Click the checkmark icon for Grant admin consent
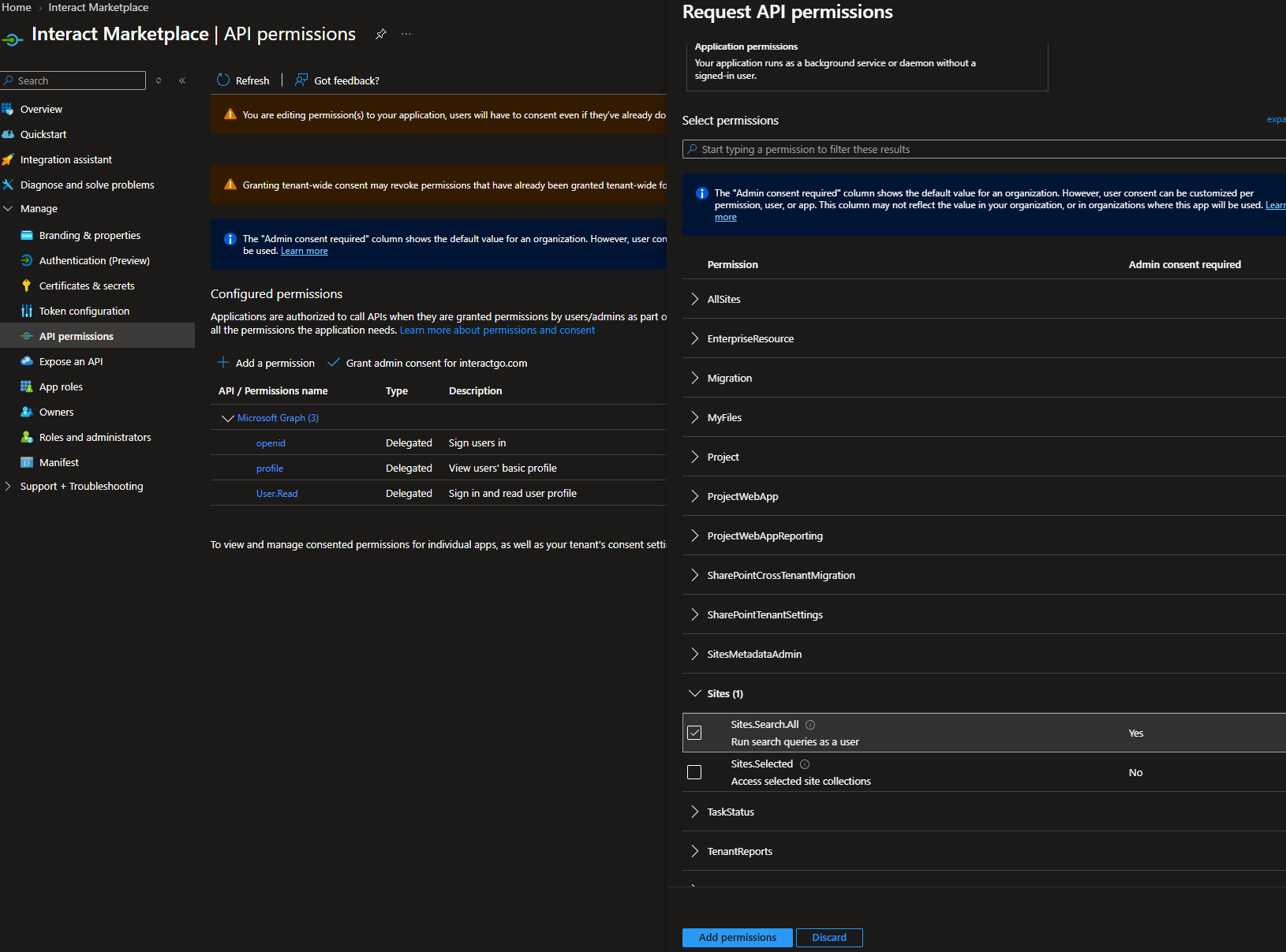The image size is (1286, 952). [x=334, y=363]
